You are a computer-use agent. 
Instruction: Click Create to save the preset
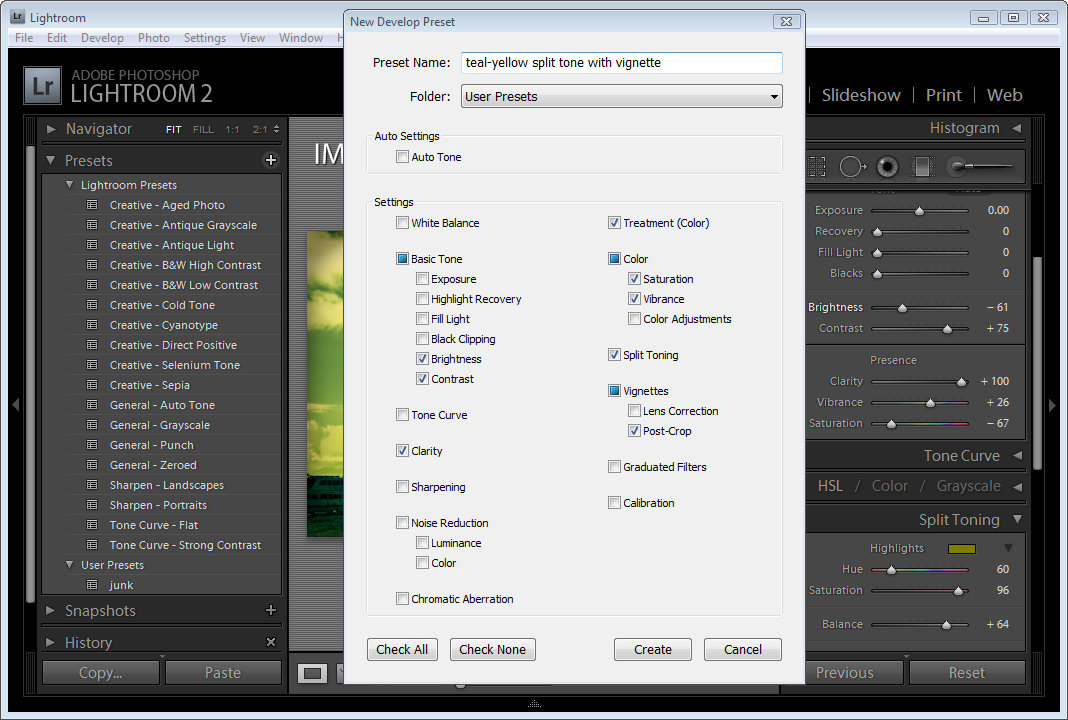653,649
